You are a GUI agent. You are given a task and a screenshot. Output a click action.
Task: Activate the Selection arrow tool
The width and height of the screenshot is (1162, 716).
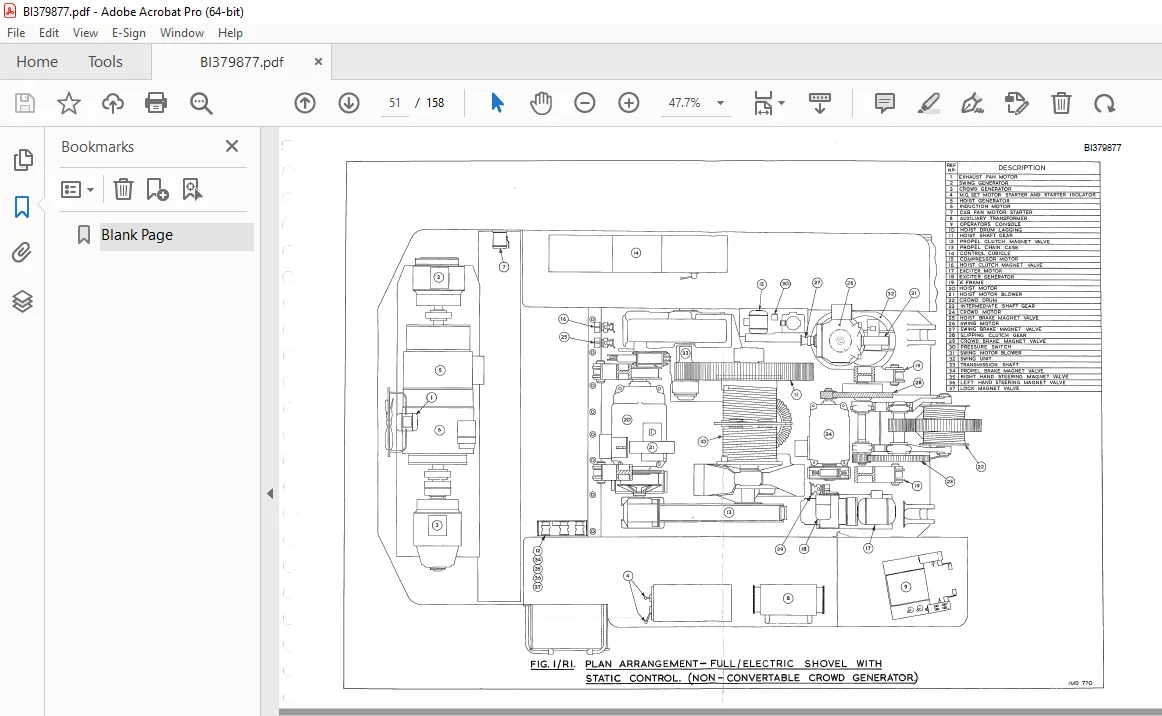tap(497, 103)
